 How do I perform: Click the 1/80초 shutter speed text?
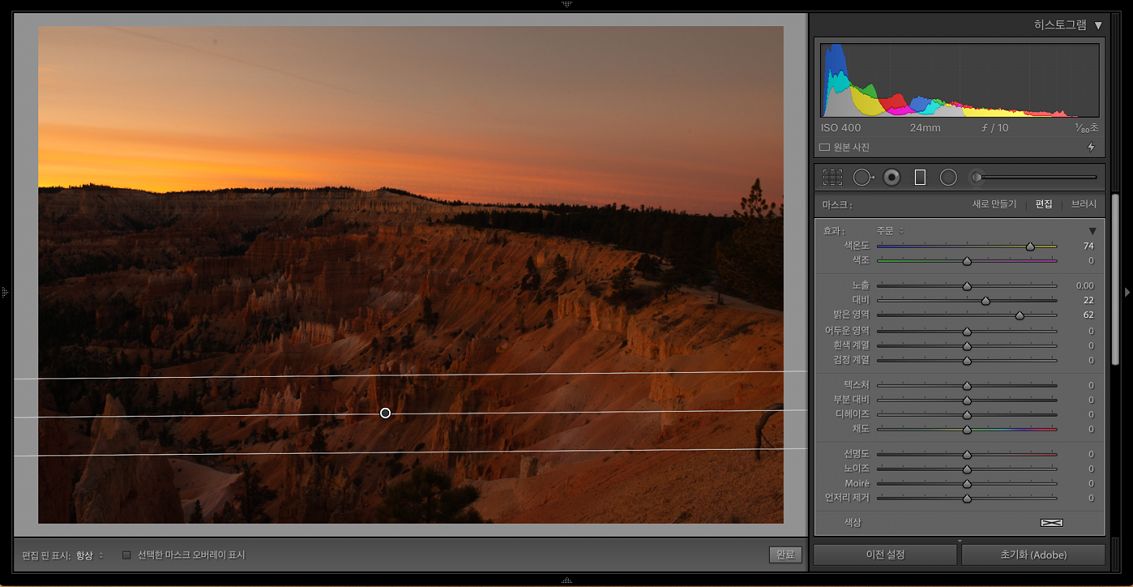(1086, 128)
